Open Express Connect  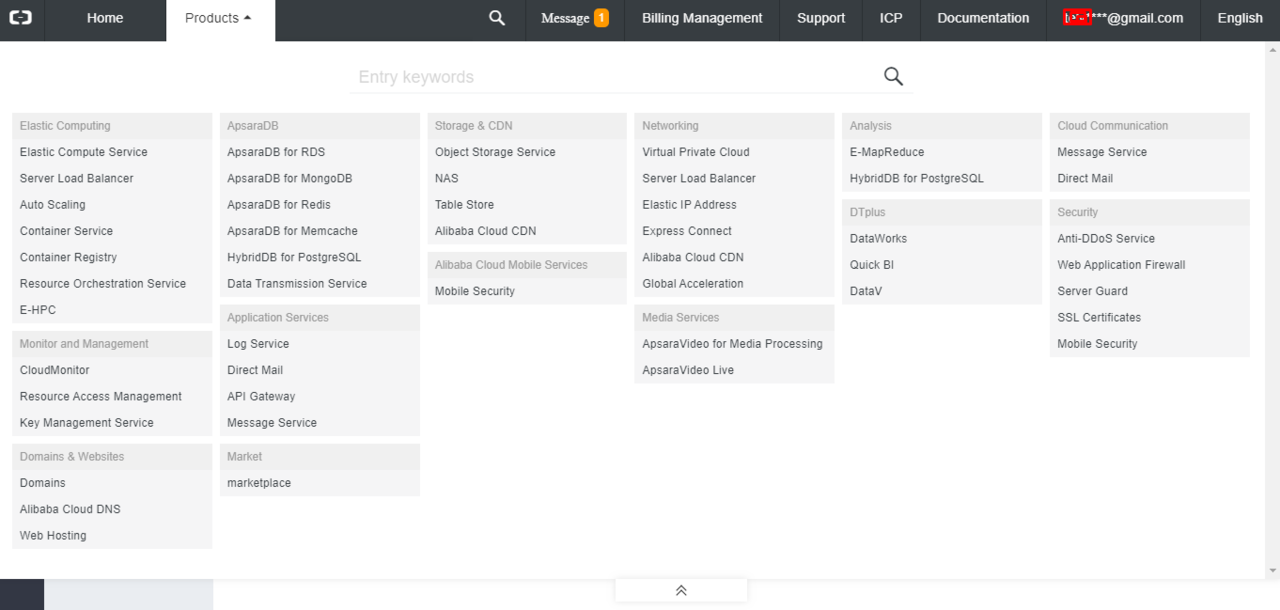687,231
